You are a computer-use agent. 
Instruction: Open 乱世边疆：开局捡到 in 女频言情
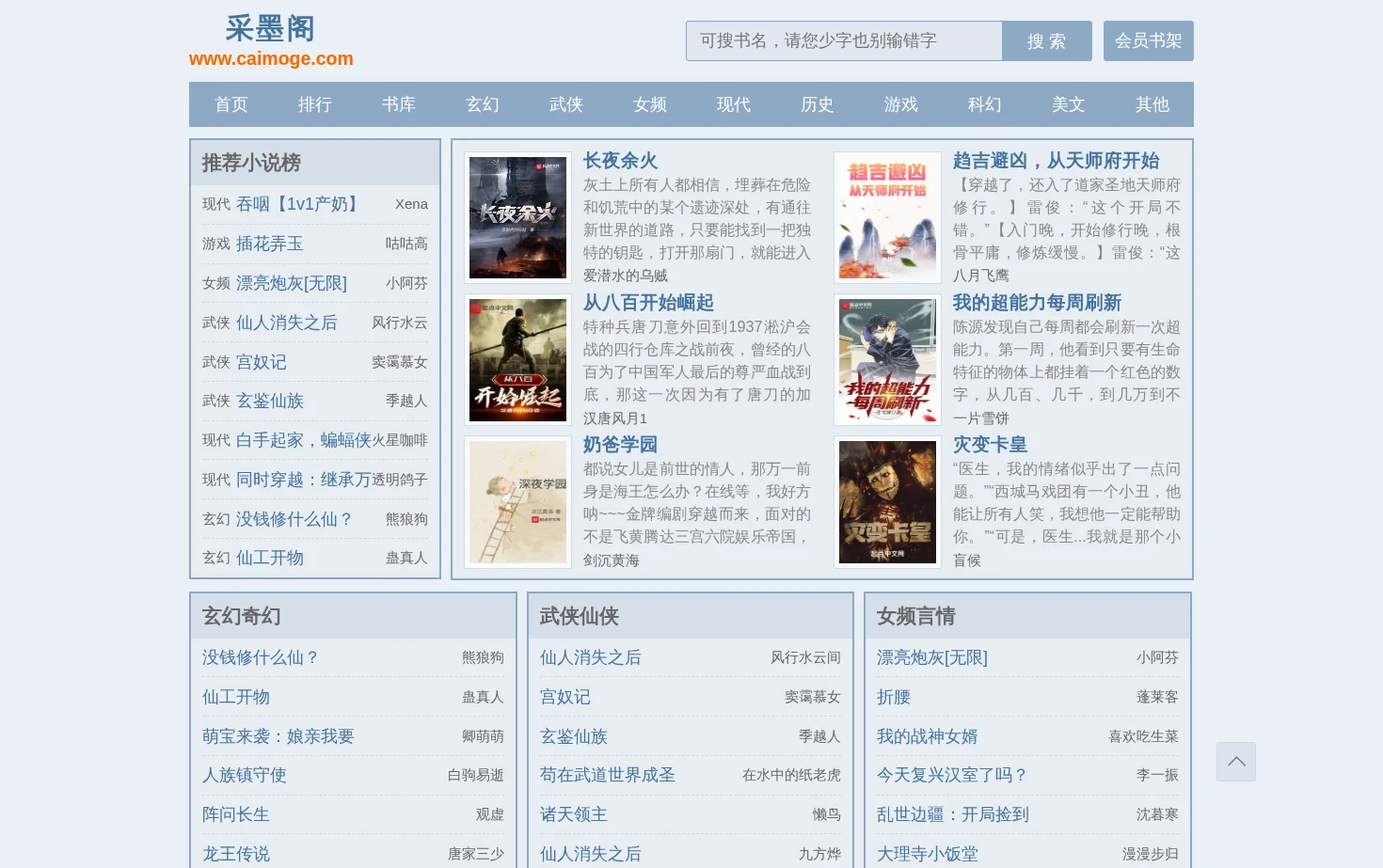coord(953,814)
